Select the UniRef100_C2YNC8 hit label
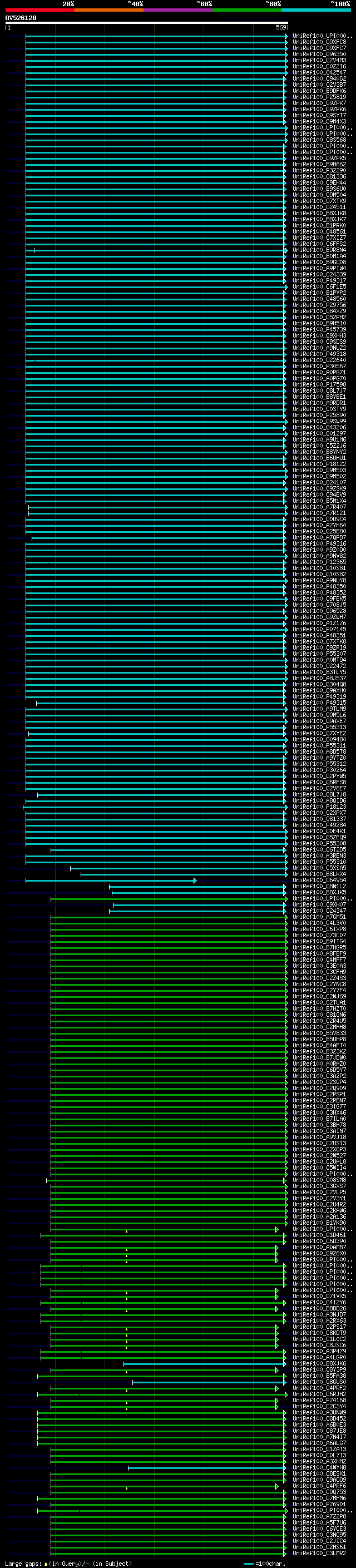Viewport: 356px width, 1568px height. pyautogui.click(x=319, y=985)
